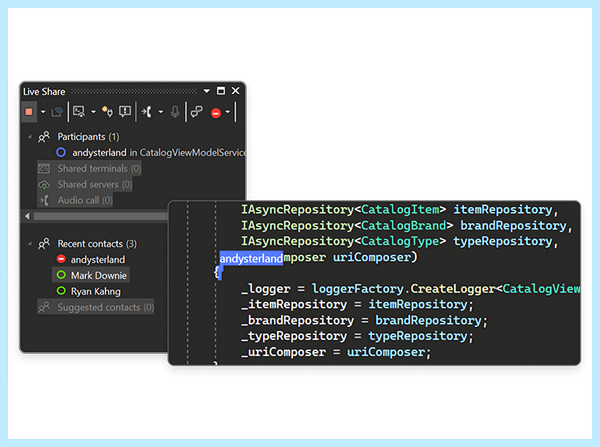
Task: Collapse the Participants (1) section
Action: [x=30, y=136]
